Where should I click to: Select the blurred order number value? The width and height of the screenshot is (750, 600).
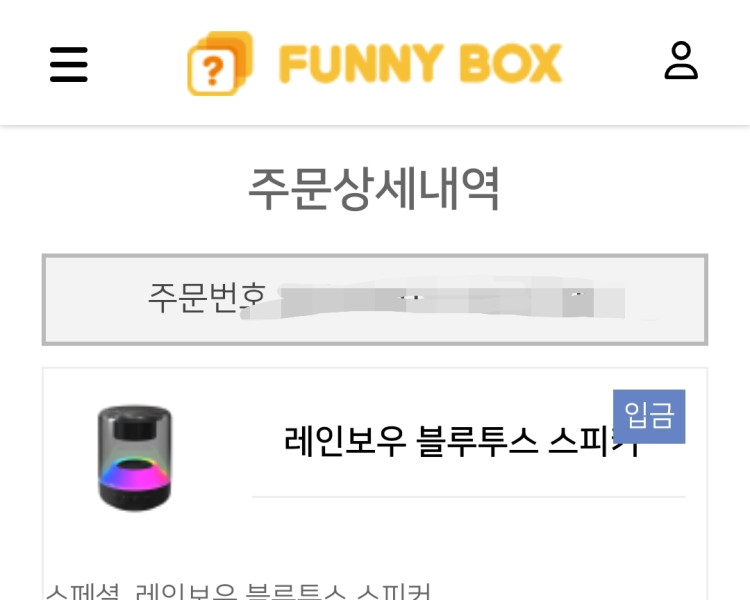coord(450,299)
